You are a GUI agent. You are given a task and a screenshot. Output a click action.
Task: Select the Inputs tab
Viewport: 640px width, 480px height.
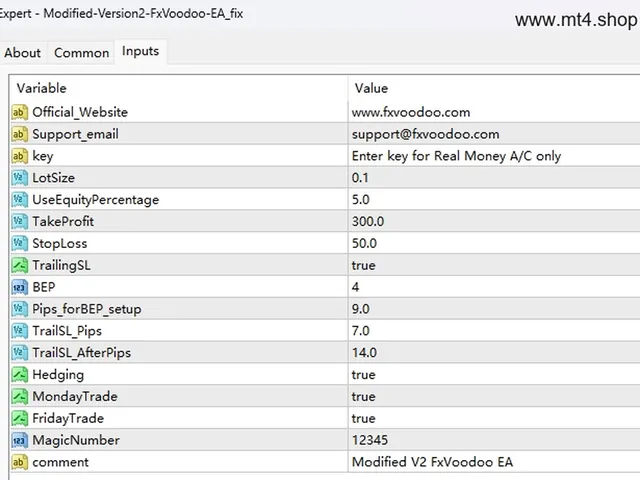point(140,51)
